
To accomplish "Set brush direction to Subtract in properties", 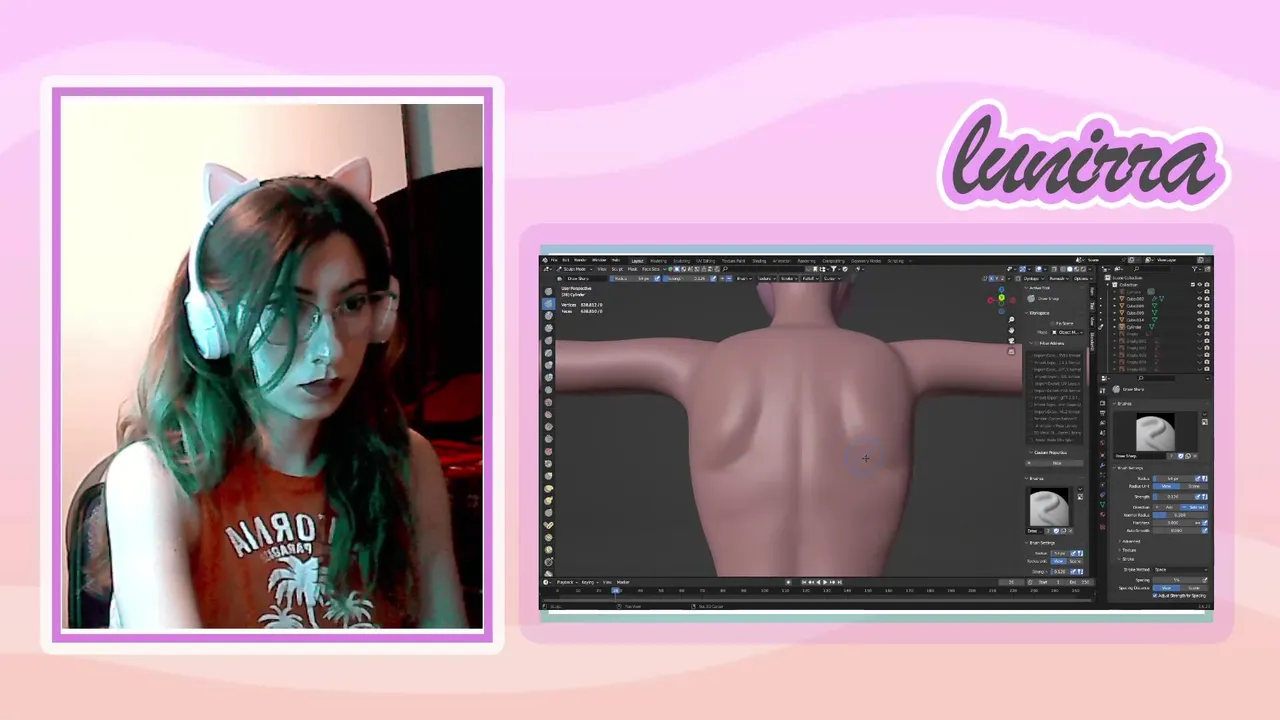I will pyautogui.click(x=1194, y=507).
